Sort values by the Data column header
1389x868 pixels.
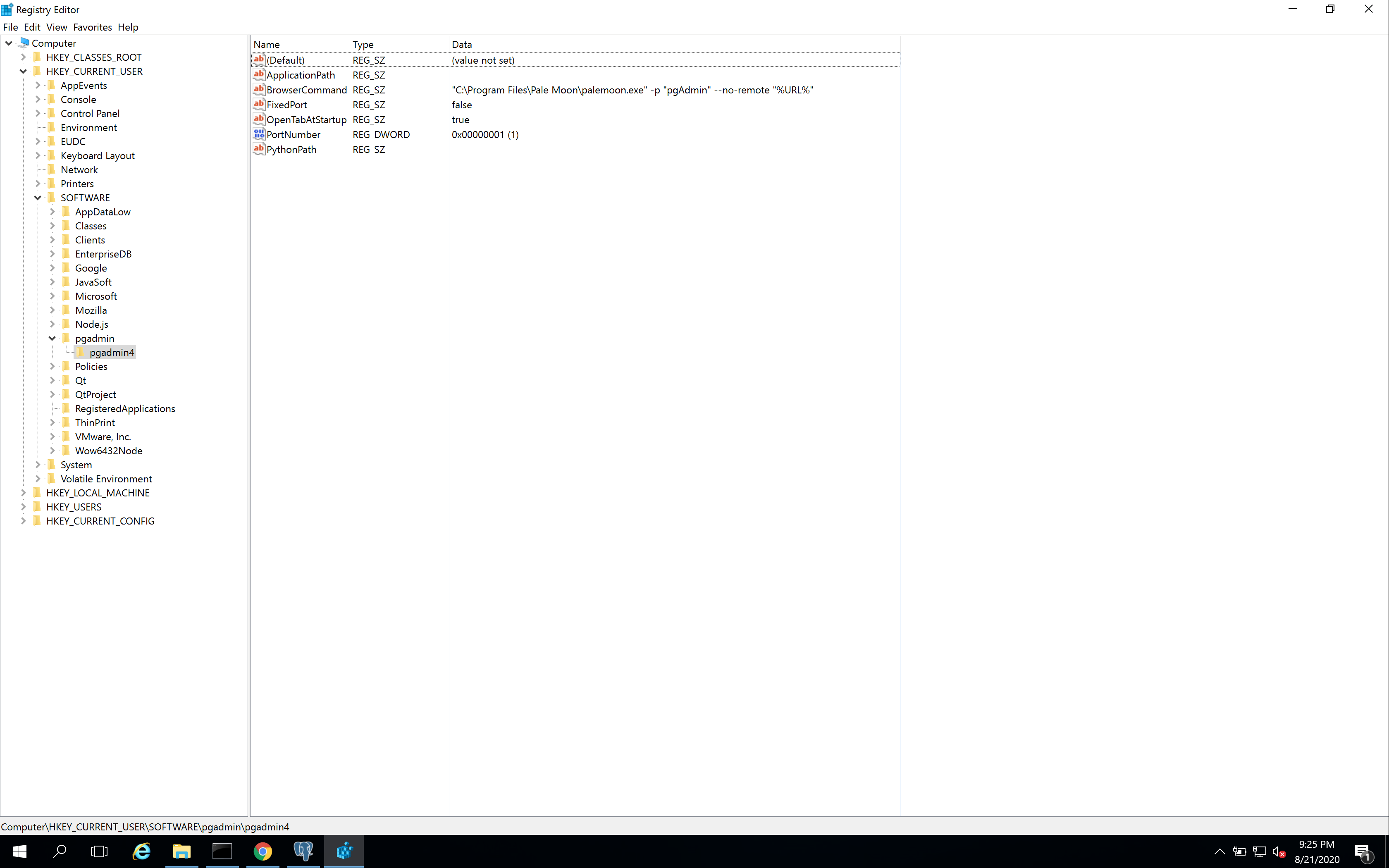(x=674, y=44)
